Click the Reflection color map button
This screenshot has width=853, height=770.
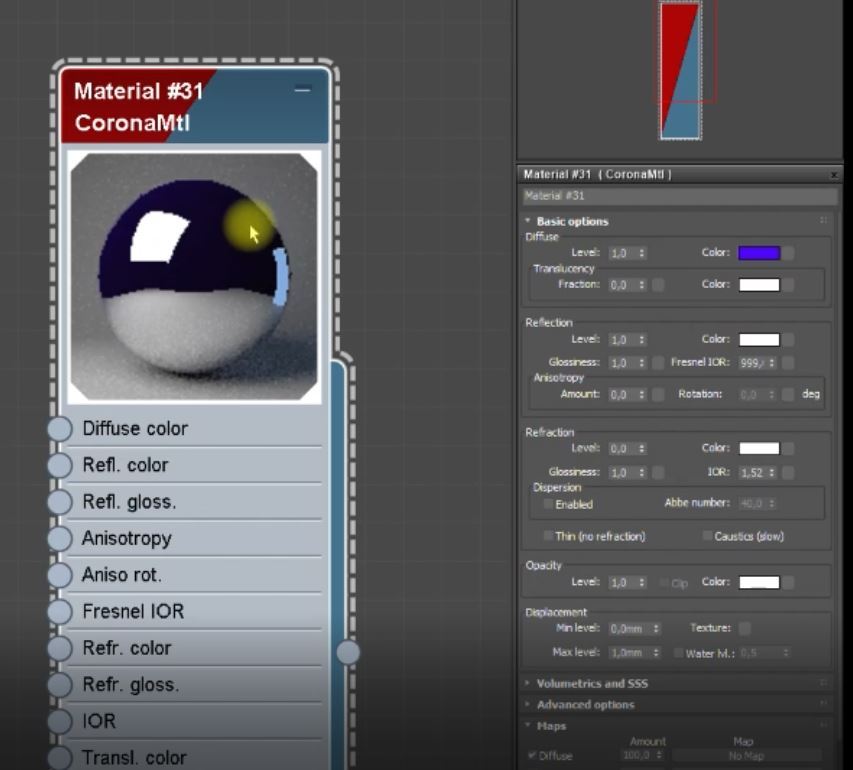[x=789, y=340]
